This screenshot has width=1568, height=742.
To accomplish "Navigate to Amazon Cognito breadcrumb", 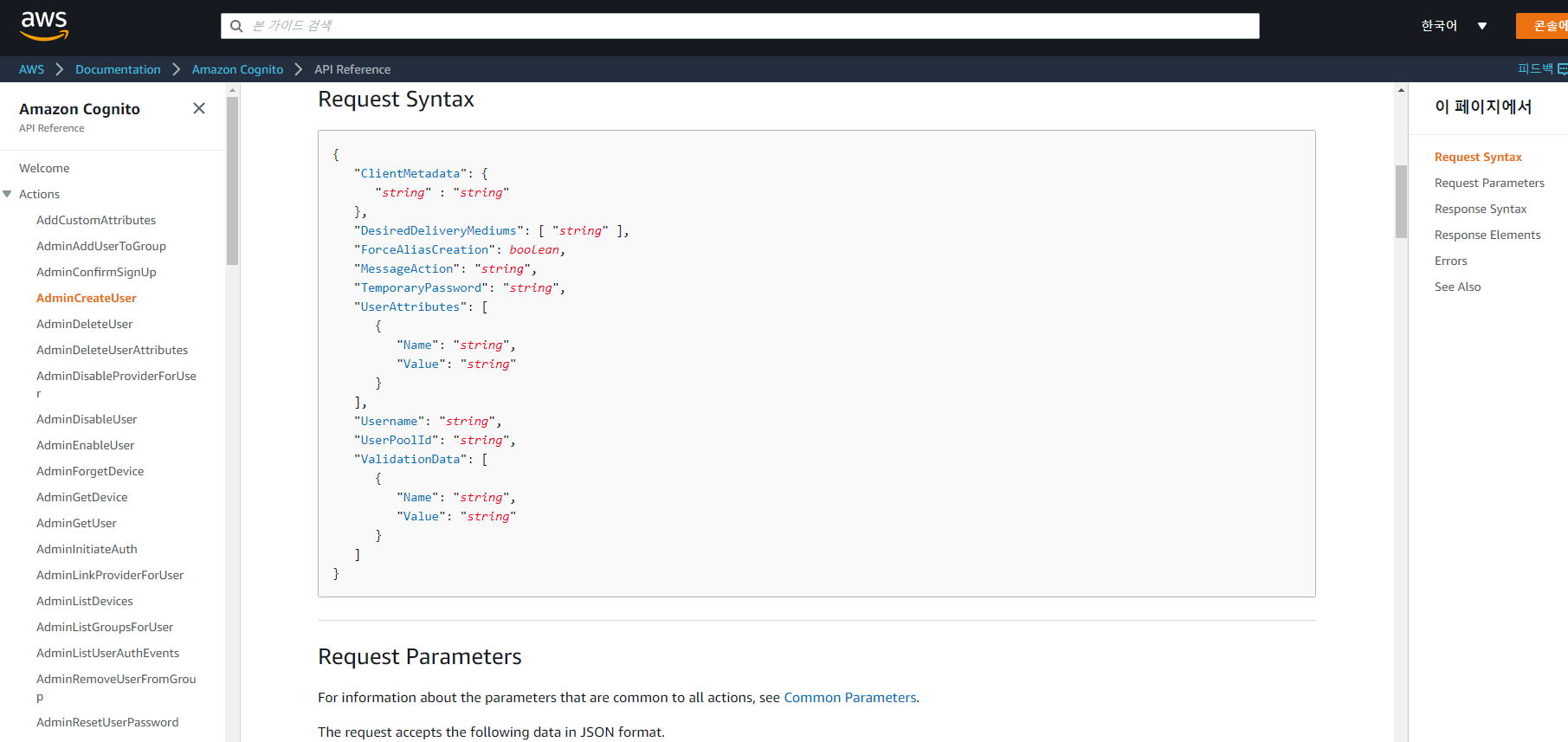I will [x=237, y=69].
